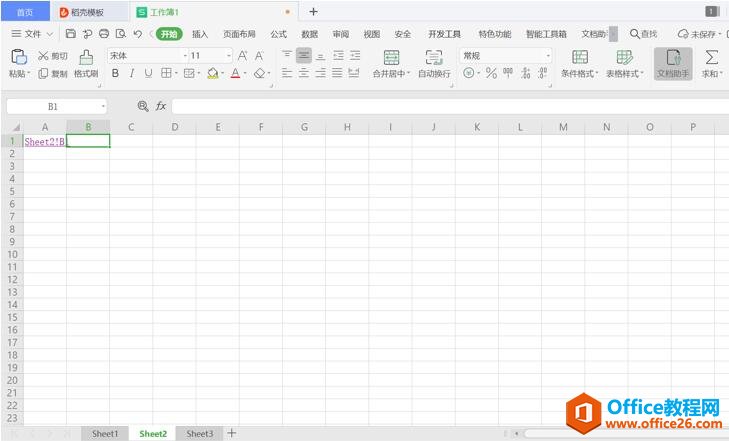Switch to 审阅 ribbon tab
Image resolution: width=729 pixels, height=441 pixels.
coord(340,34)
